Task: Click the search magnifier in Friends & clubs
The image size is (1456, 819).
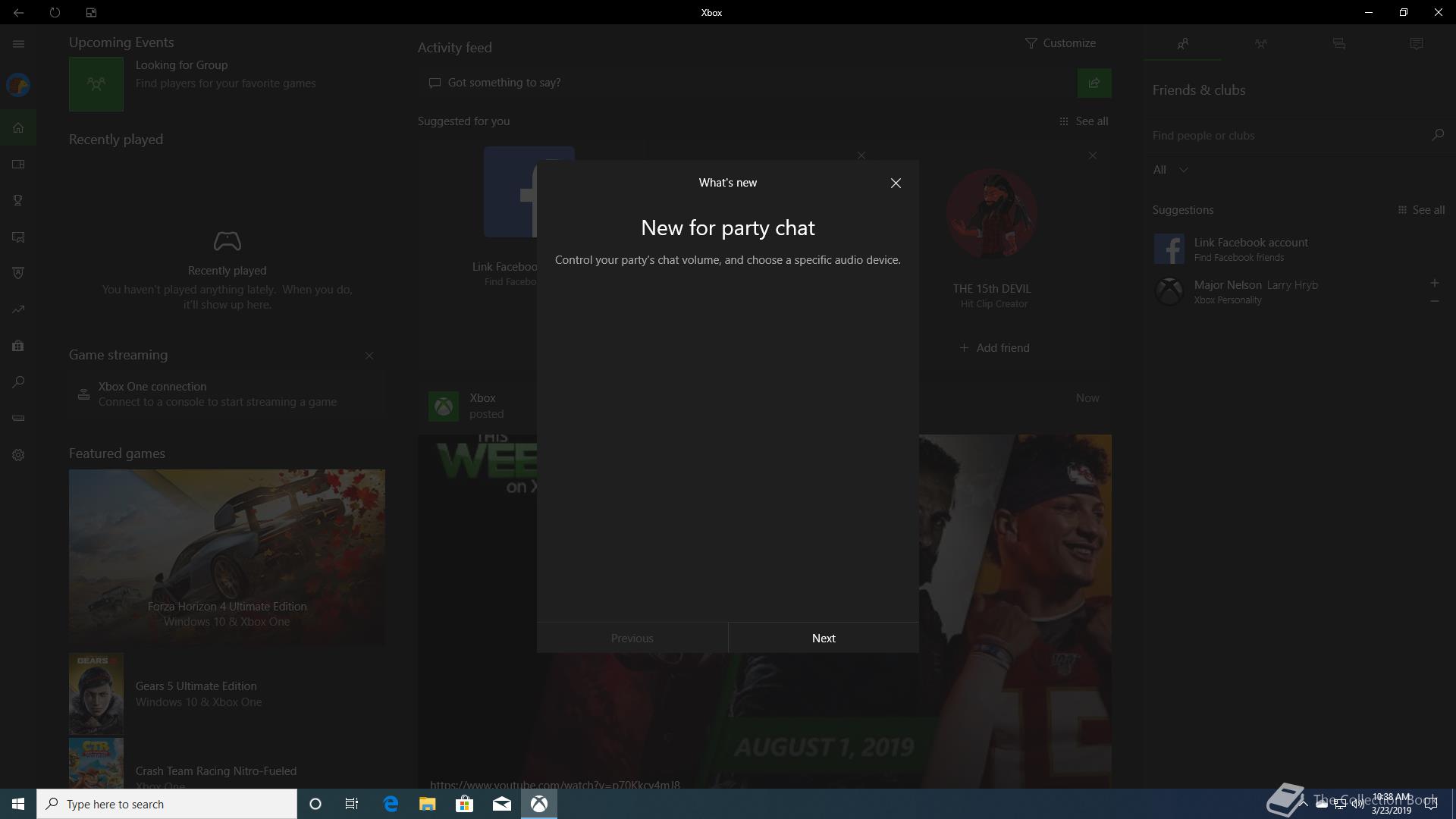Action: tap(1438, 135)
